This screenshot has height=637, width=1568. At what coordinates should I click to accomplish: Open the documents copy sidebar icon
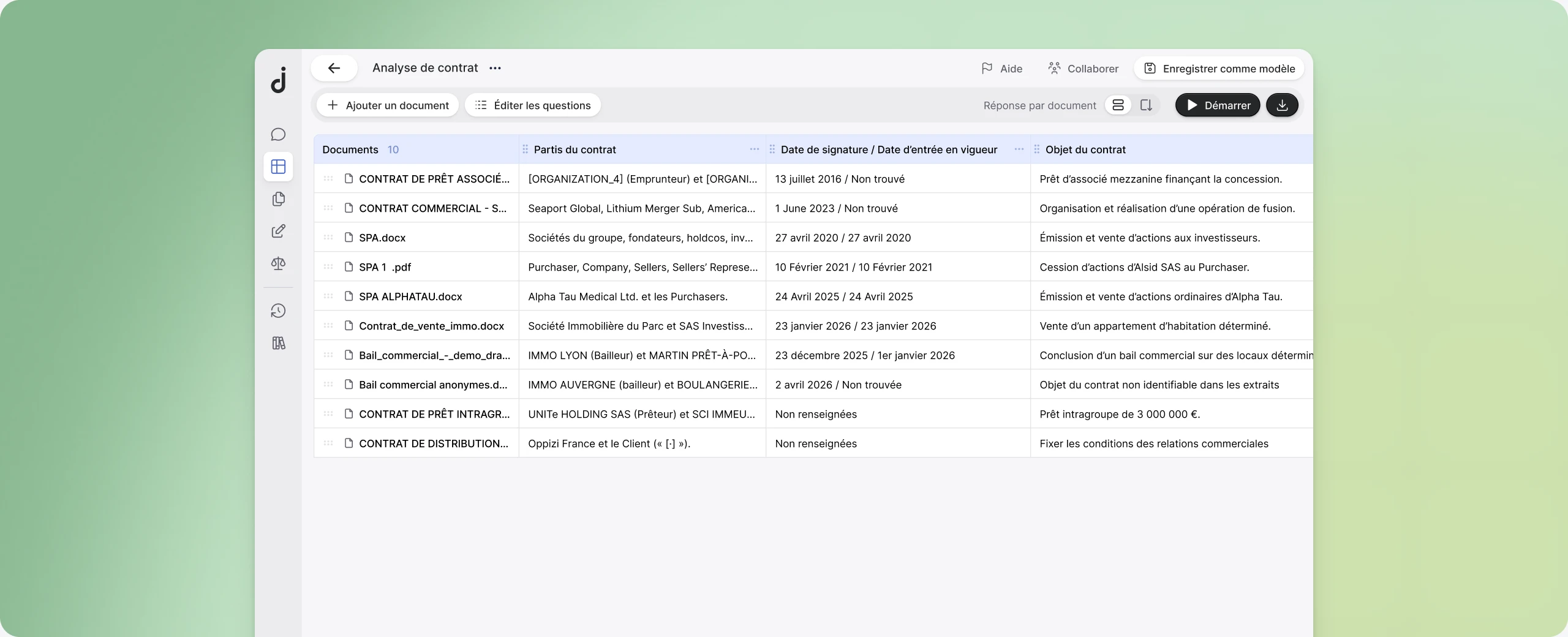pyautogui.click(x=278, y=199)
